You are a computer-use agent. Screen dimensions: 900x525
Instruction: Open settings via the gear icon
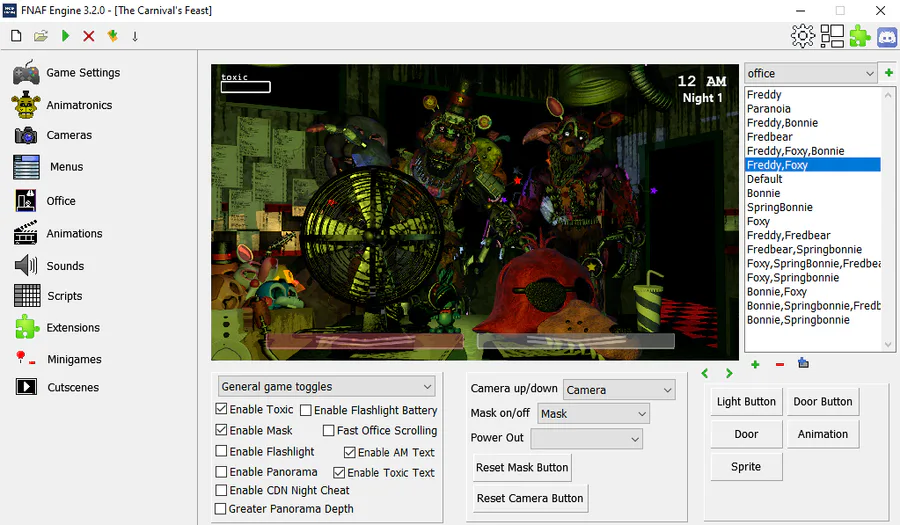802,36
